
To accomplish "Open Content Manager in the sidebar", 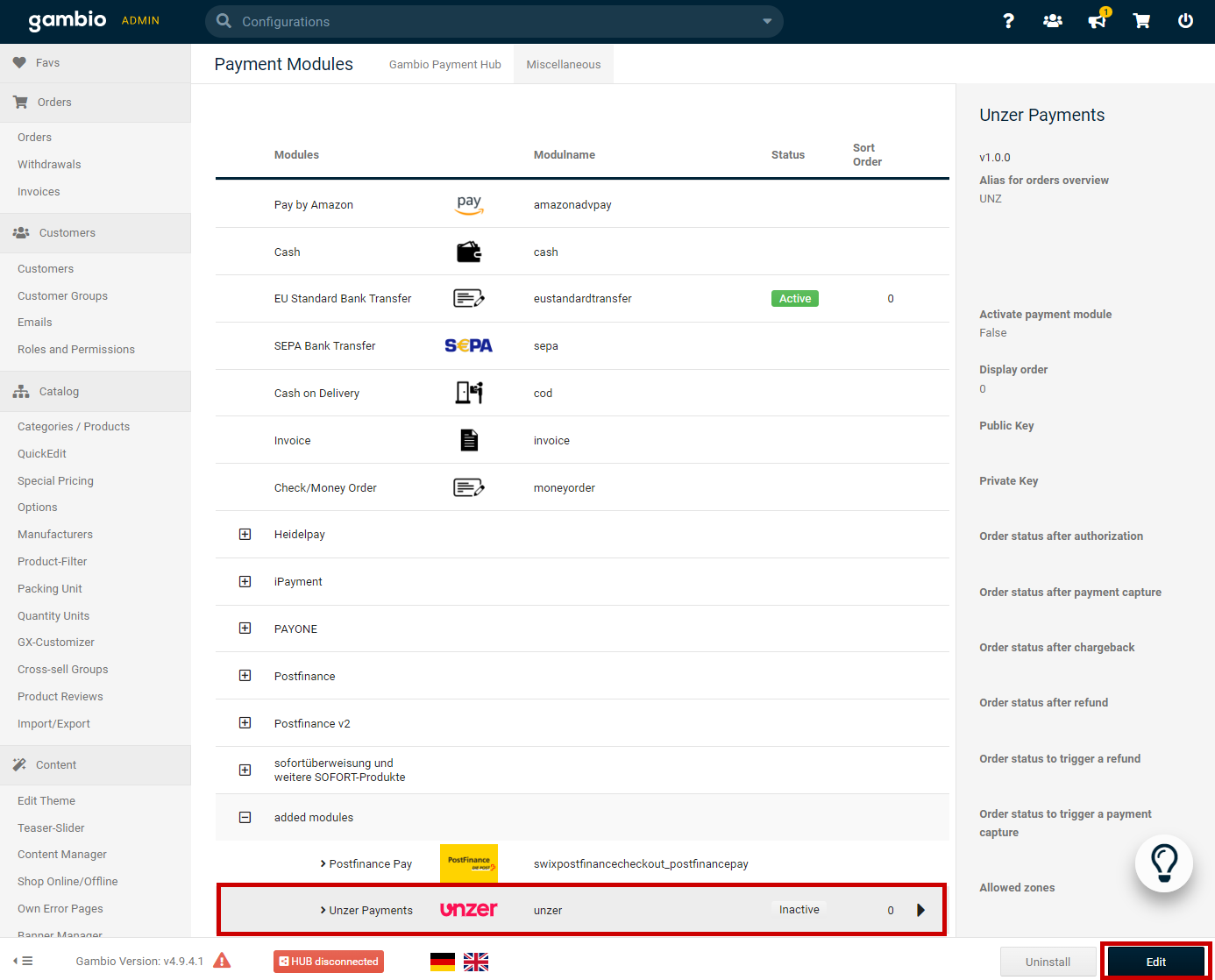I will pos(62,855).
